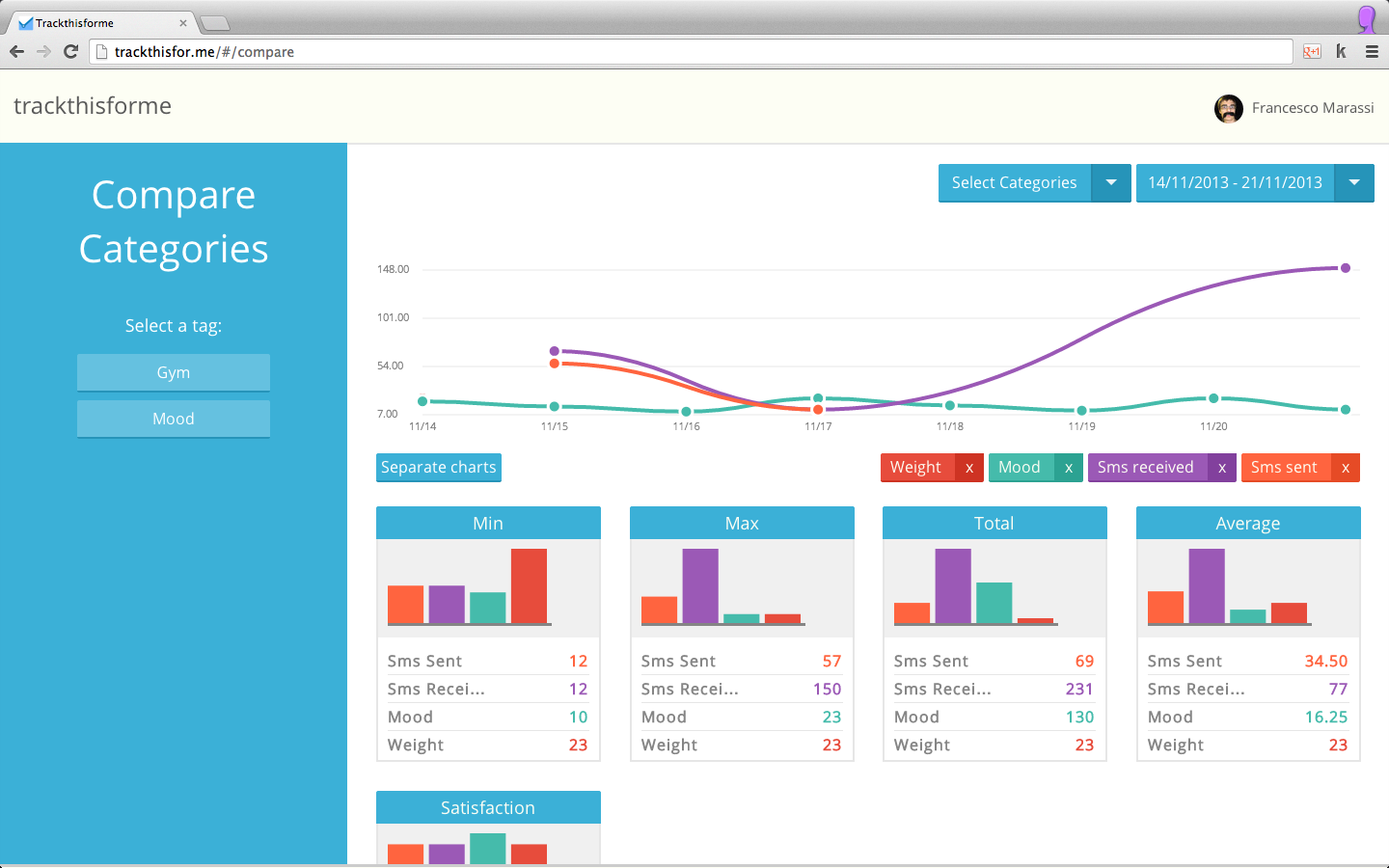Screen dimensions: 1389x868
Task: Open a new browser tab
Action: point(214,23)
